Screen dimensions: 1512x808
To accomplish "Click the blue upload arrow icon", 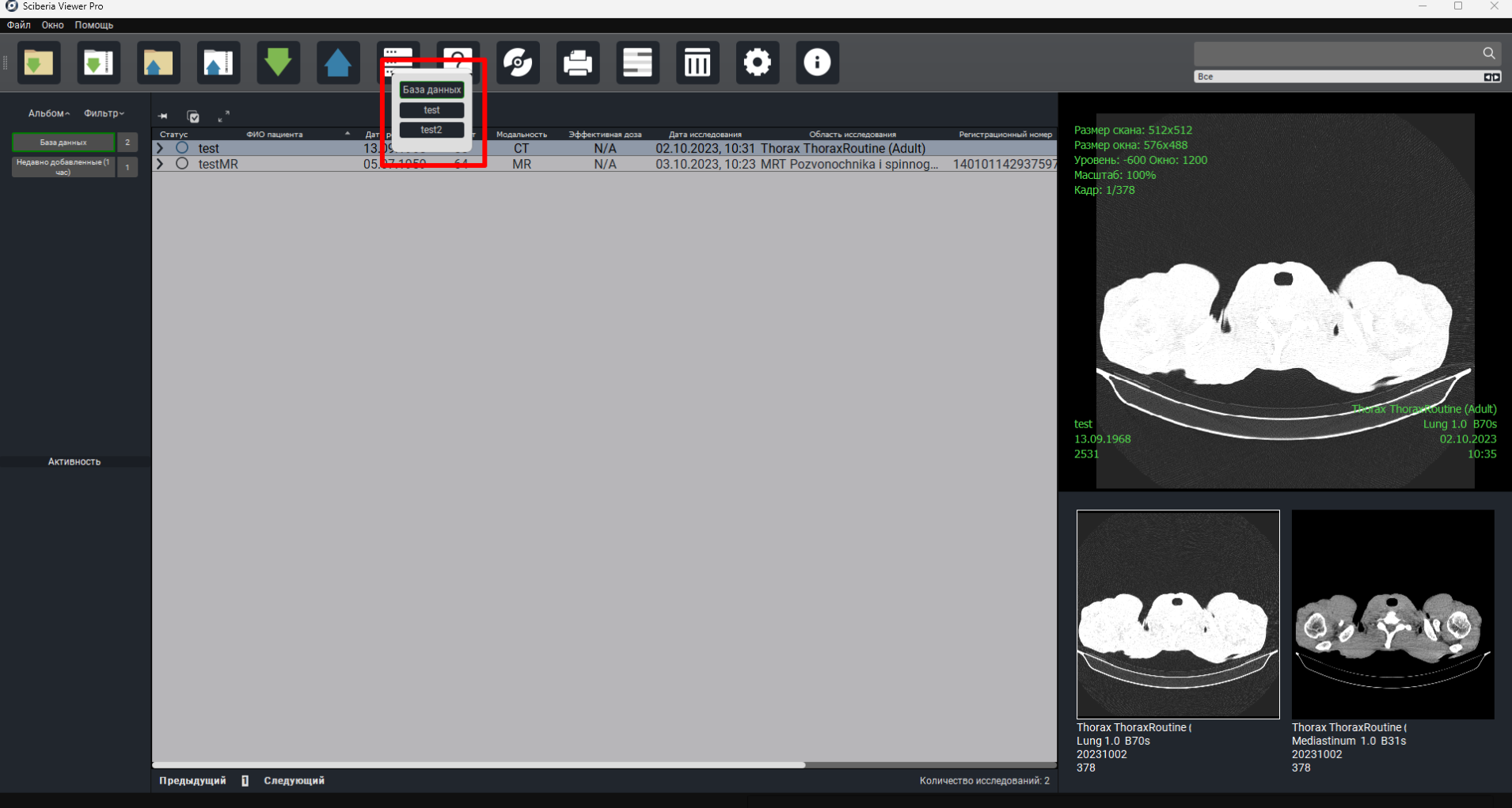I will (x=338, y=63).
